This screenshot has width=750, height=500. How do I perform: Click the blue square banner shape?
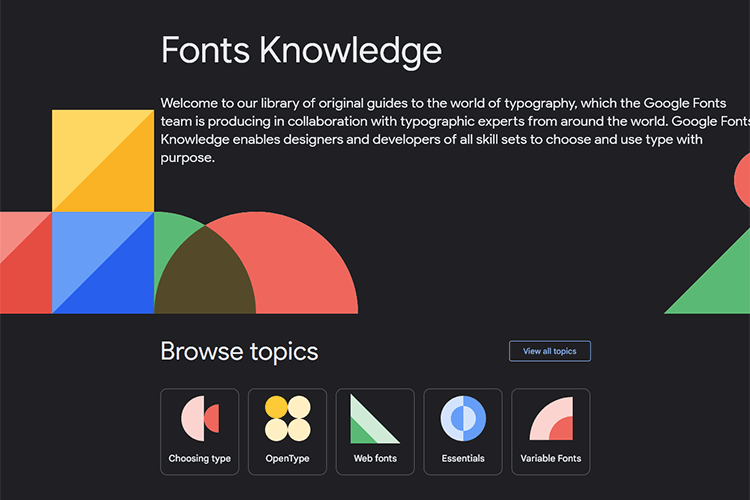(102, 262)
